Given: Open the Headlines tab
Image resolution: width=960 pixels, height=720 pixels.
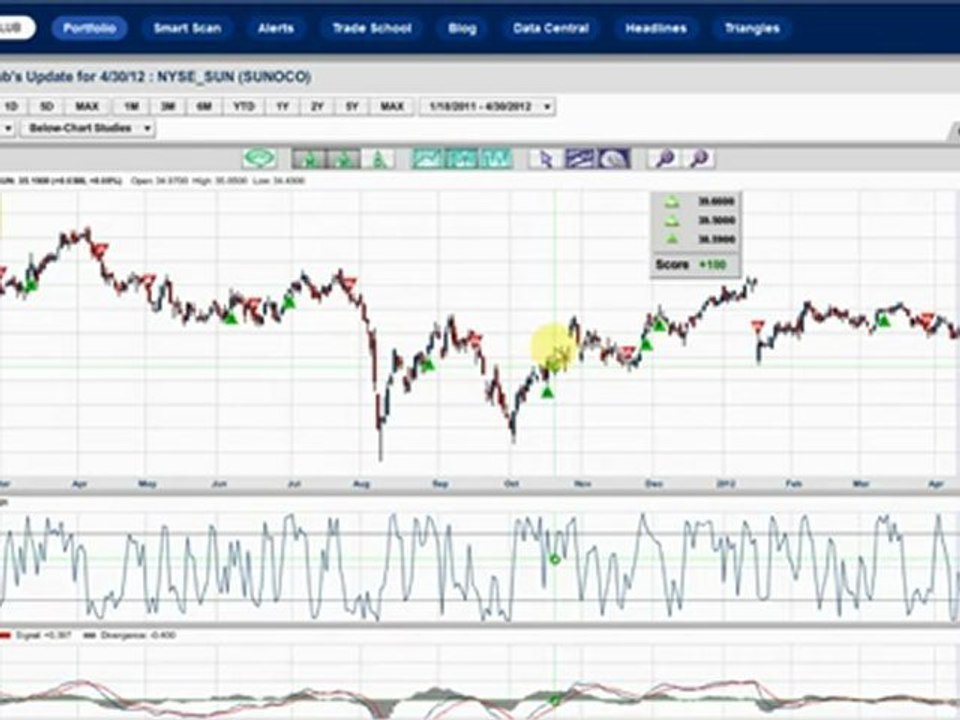Looking at the screenshot, I should [x=656, y=28].
